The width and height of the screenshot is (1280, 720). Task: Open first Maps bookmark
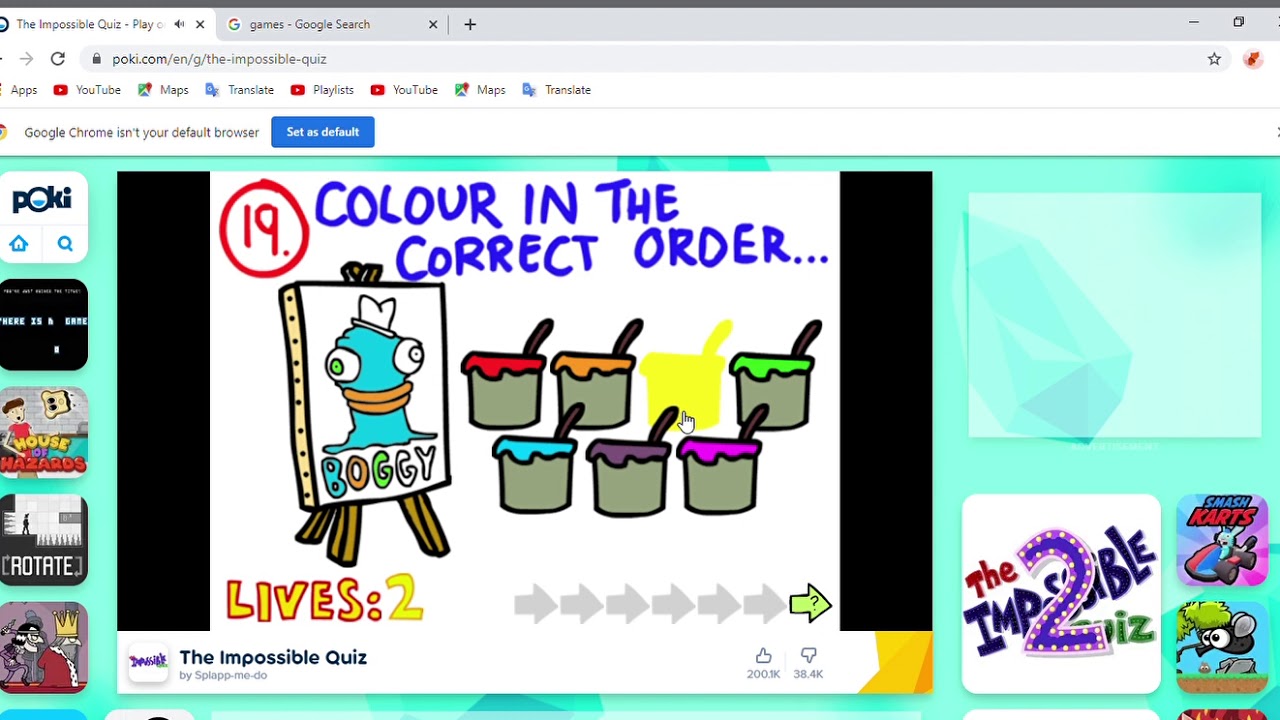click(163, 90)
